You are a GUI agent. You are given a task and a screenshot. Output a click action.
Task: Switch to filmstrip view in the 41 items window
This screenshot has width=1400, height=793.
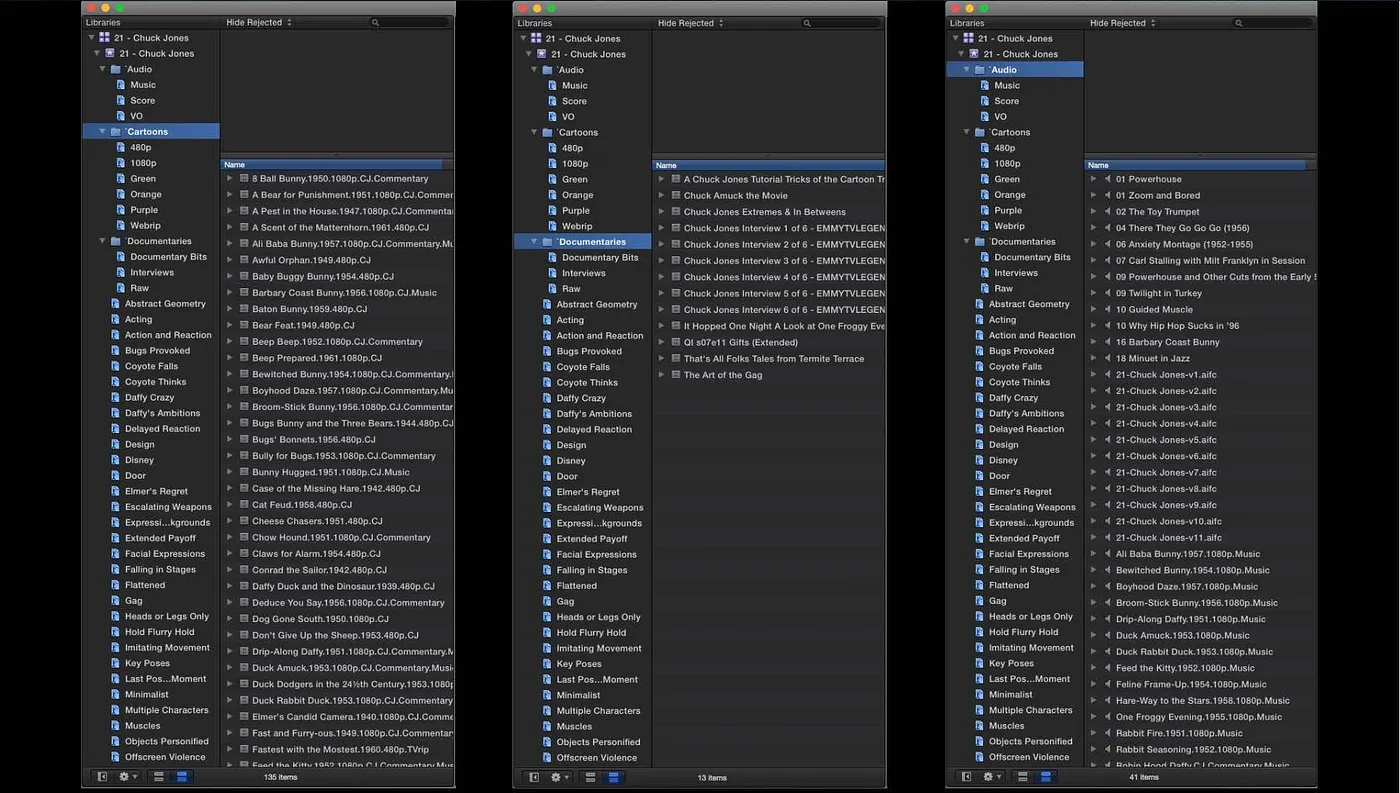point(1023,777)
